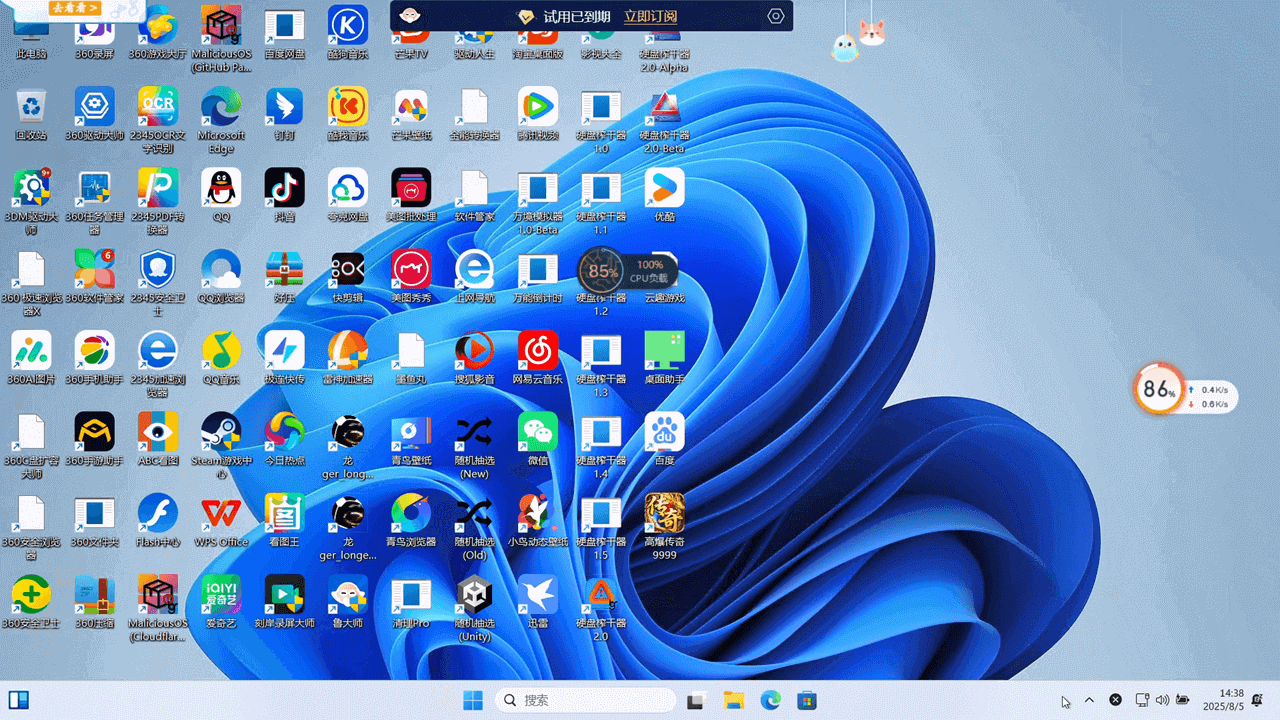The width and height of the screenshot is (1280, 720).
Task: Expand the hidden system tray icons chevron
Action: coord(1089,700)
